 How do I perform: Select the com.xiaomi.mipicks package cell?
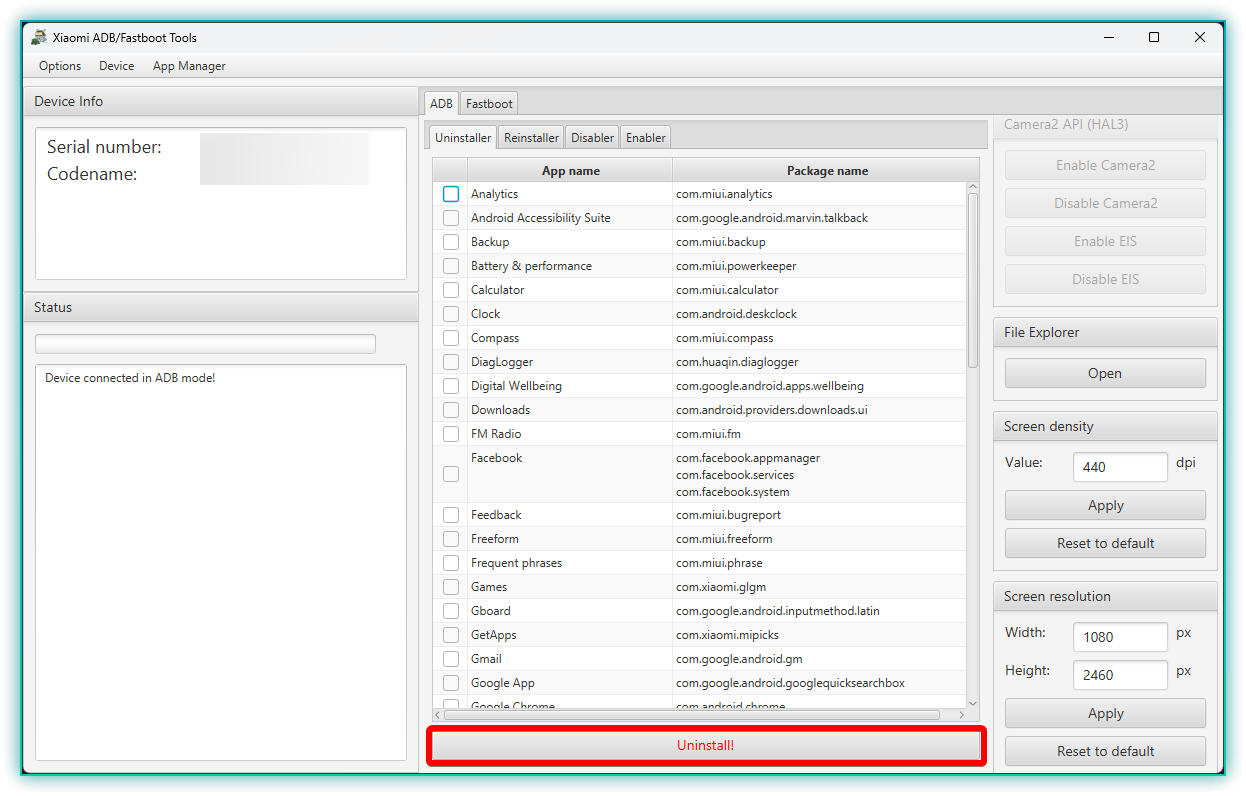pyautogui.click(x=820, y=635)
